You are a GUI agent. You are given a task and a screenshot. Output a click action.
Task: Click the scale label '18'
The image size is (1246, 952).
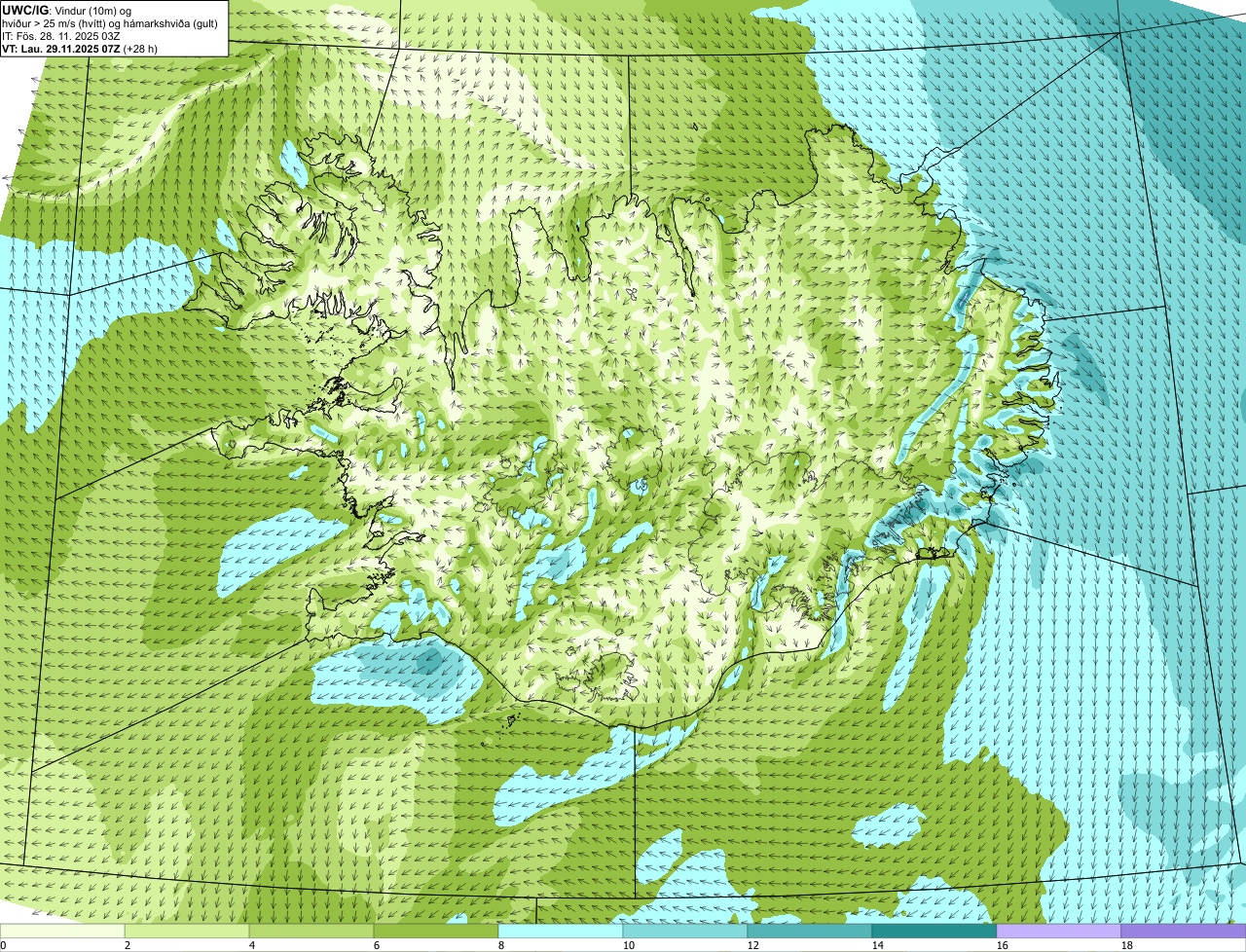(x=1127, y=945)
